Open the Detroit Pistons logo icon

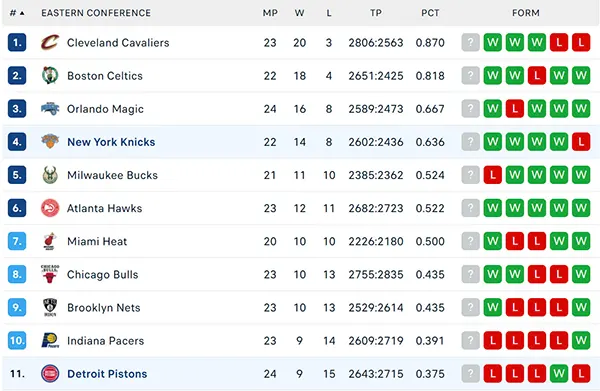[x=50, y=373]
